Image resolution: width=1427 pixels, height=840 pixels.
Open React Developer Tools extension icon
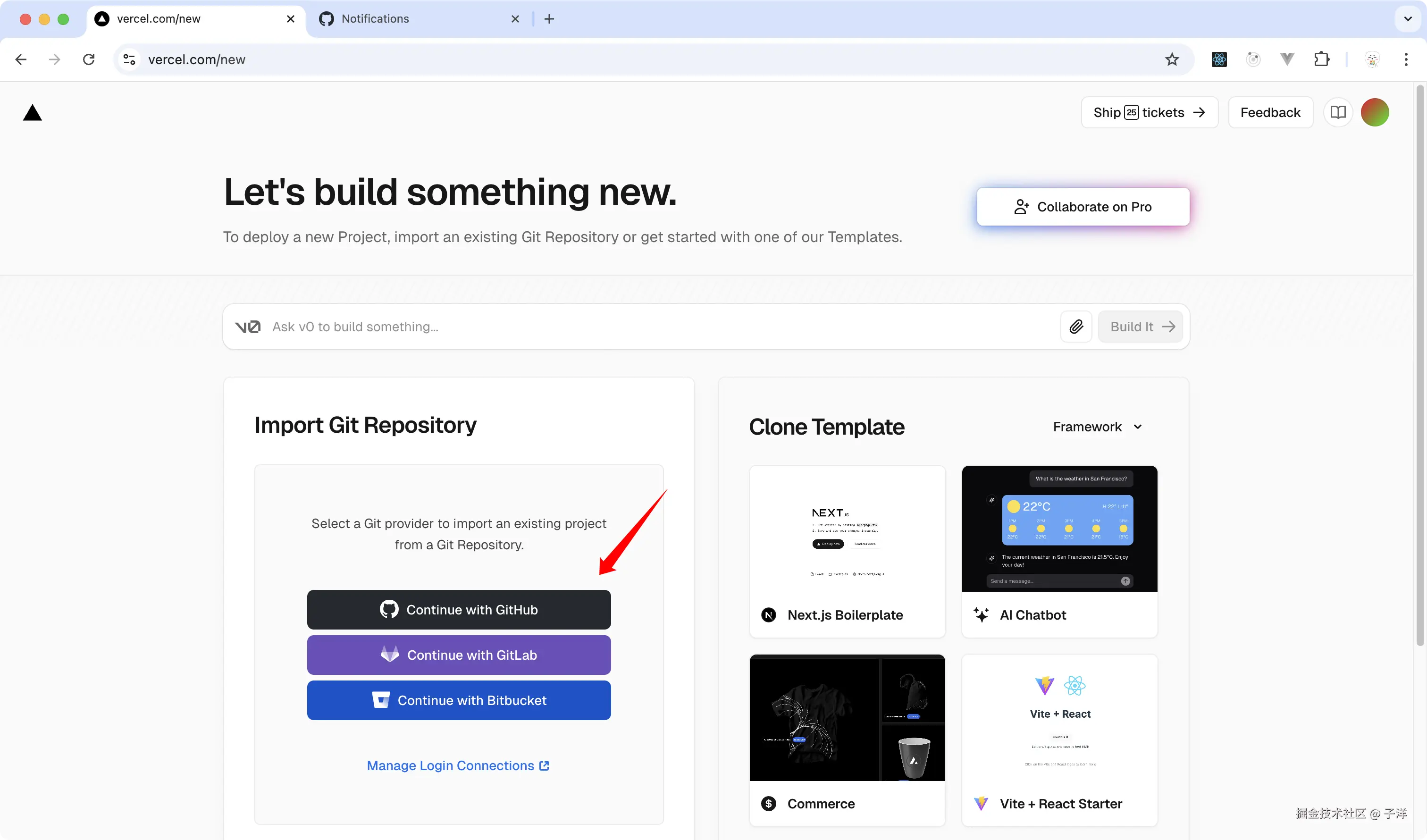(1218, 59)
